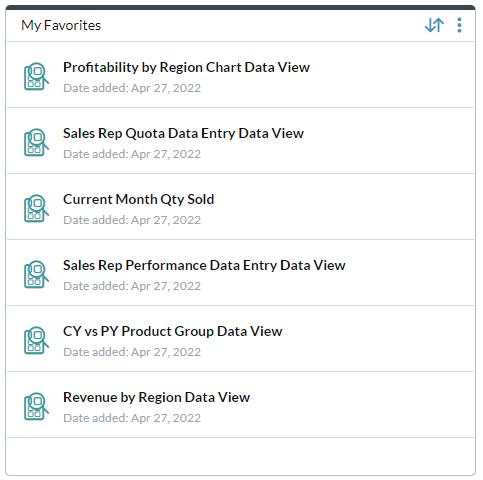
Task: Click date added under Revenue by Region
Action: [132, 418]
